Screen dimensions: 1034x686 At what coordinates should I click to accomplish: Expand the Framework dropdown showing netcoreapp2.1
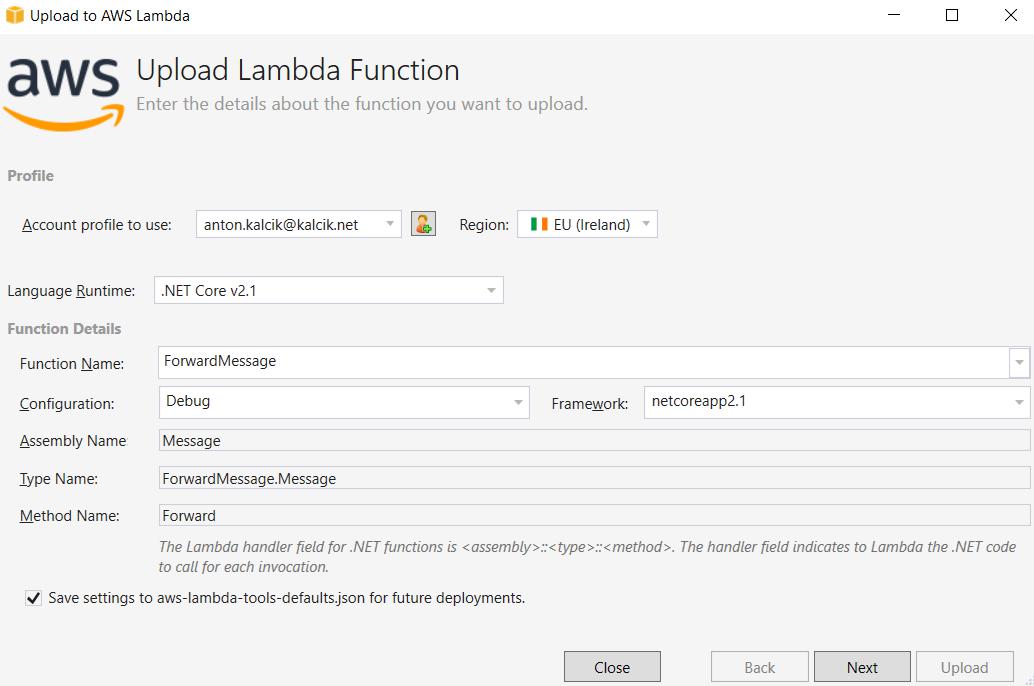click(1019, 402)
